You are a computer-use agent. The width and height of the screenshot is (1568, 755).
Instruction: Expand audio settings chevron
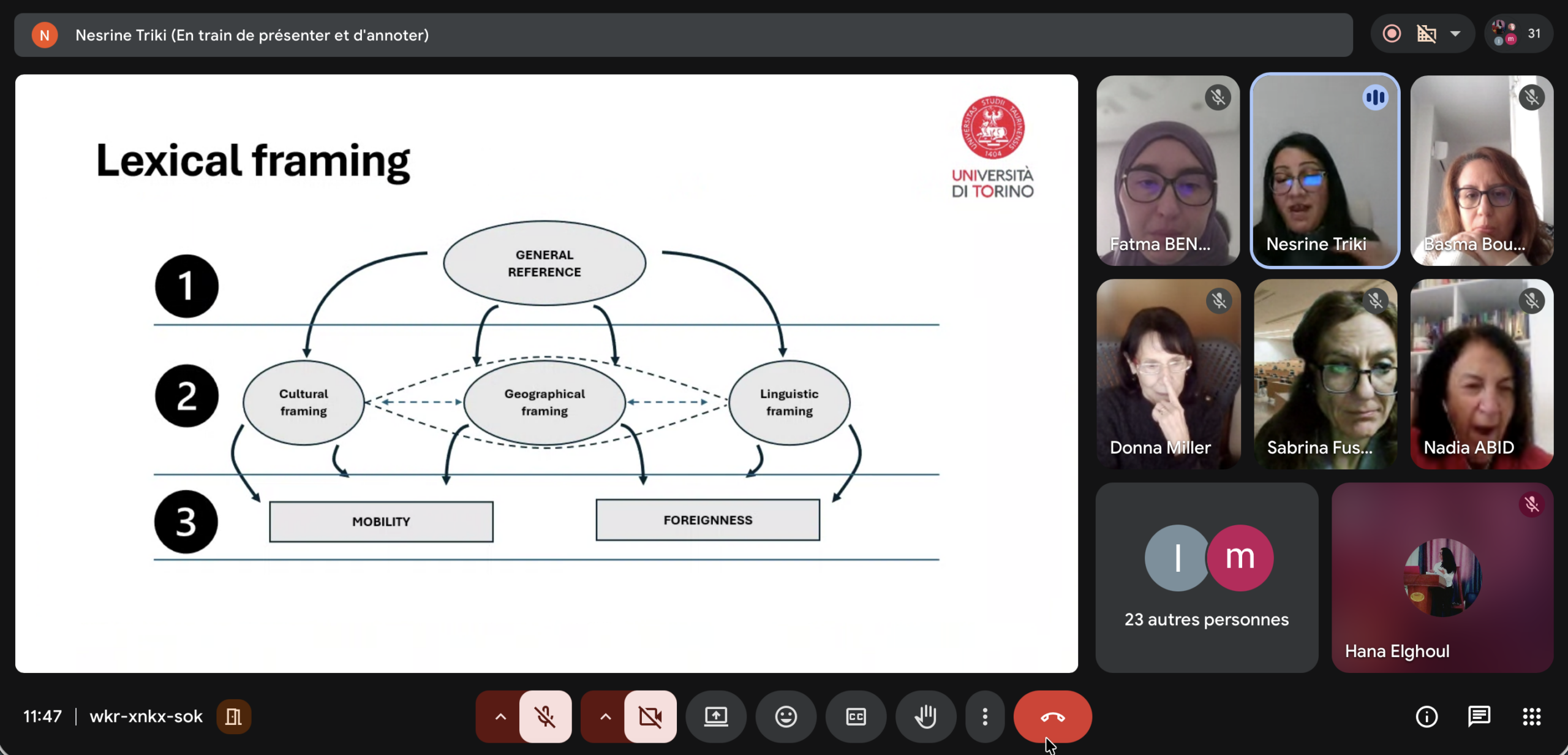pyautogui.click(x=500, y=716)
